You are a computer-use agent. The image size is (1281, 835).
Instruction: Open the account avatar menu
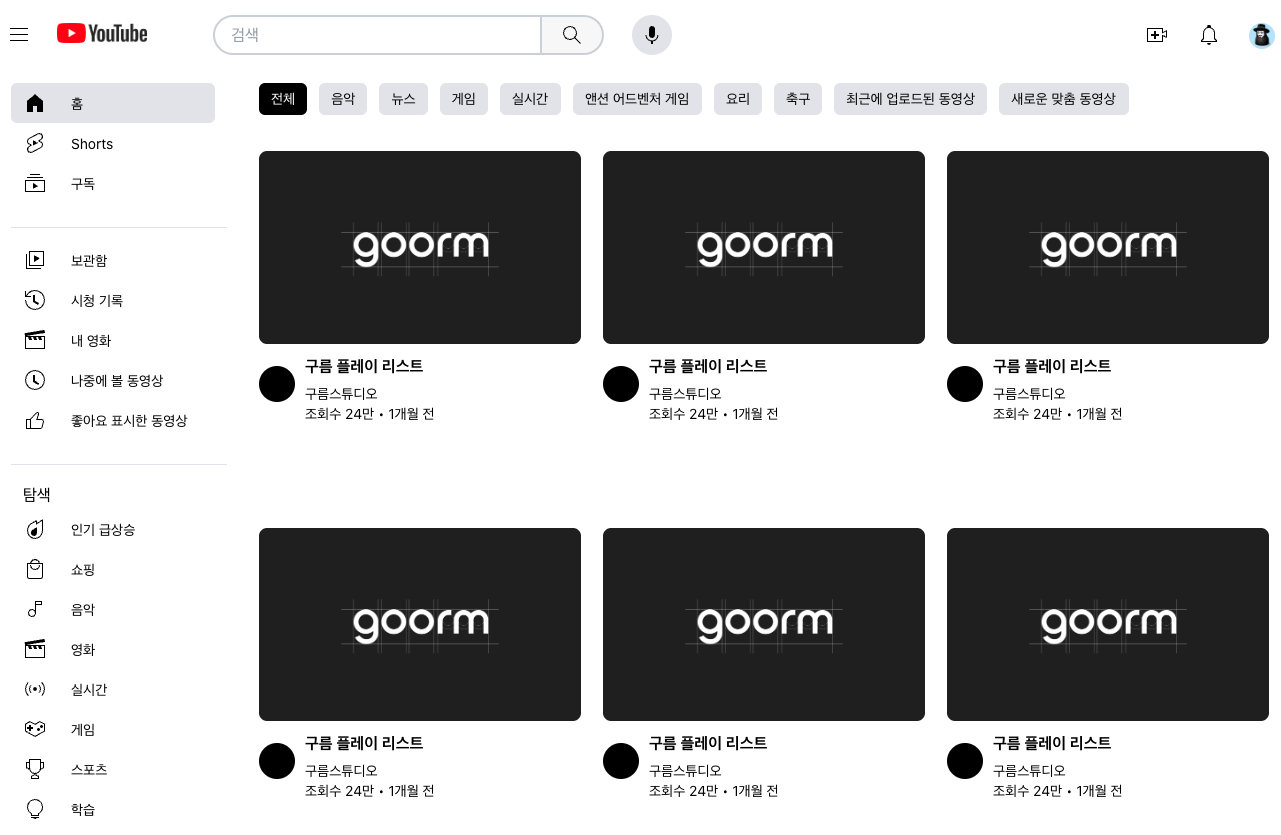click(1262, 36)
